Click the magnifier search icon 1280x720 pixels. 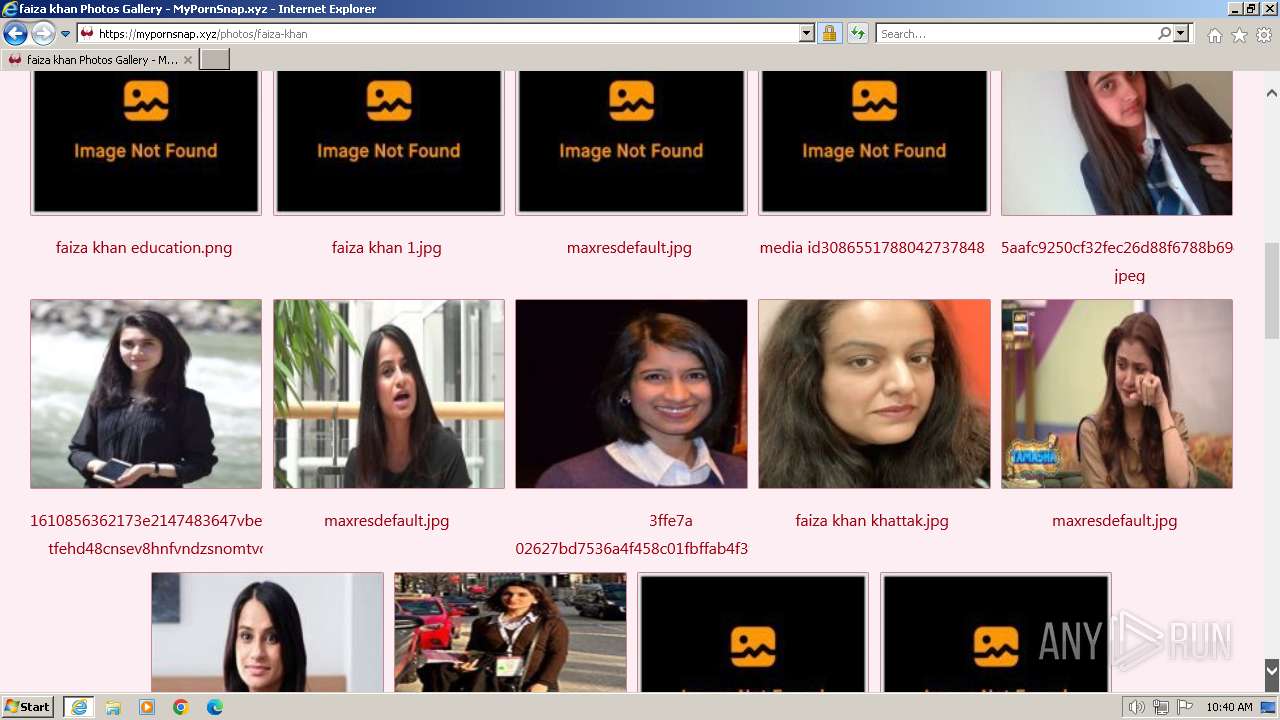pos(1164,33)
